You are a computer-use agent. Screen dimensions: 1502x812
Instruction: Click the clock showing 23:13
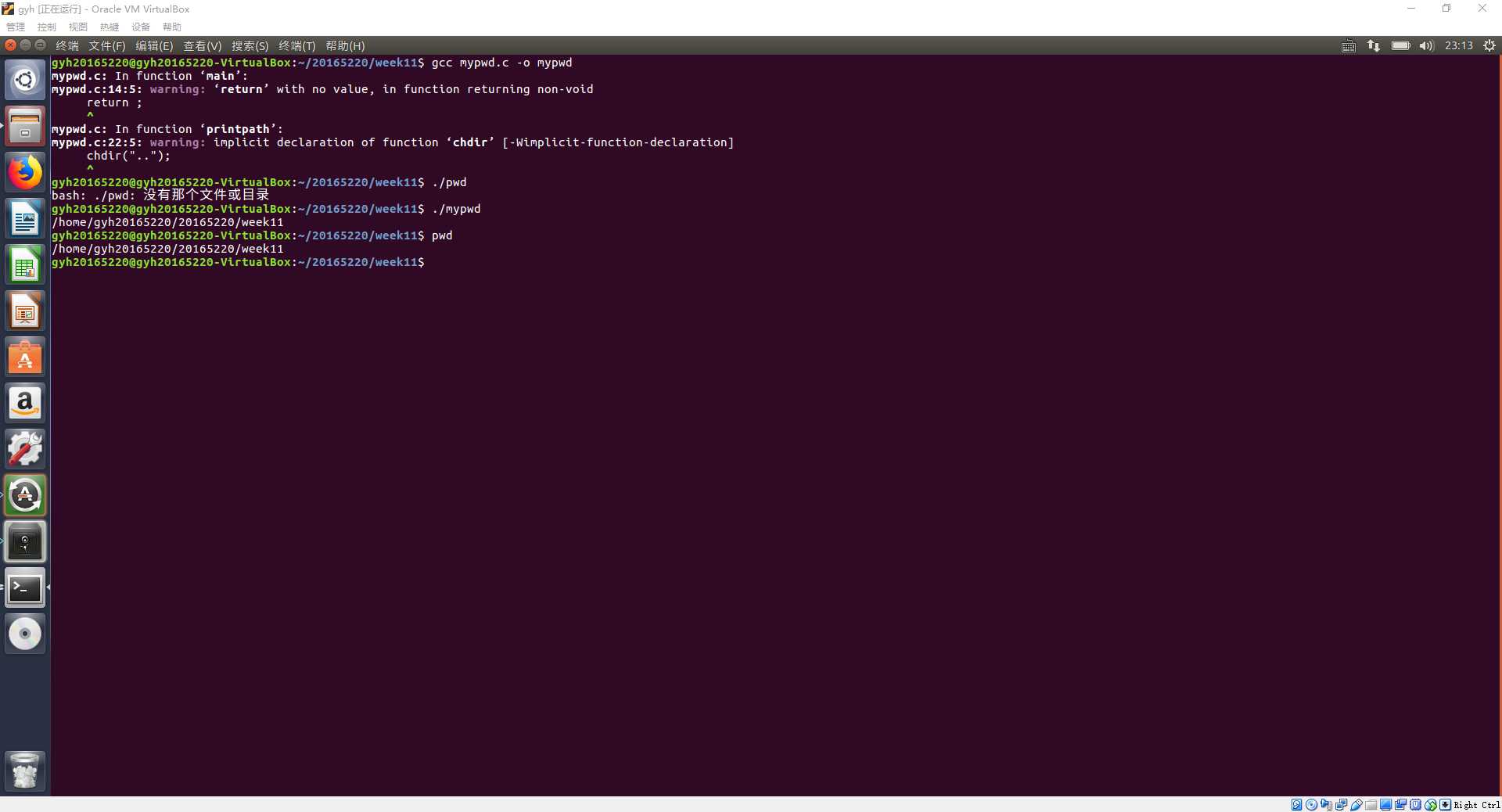pos(1458,46)
